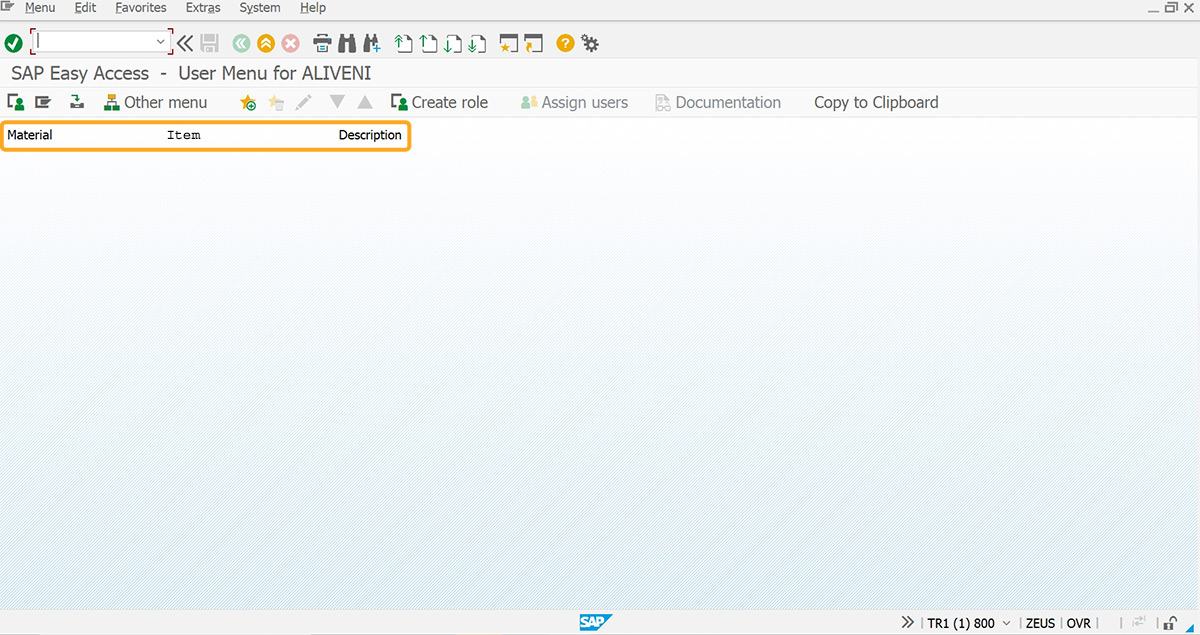Click the transfer arrows status bar icon

point(1139,623)
